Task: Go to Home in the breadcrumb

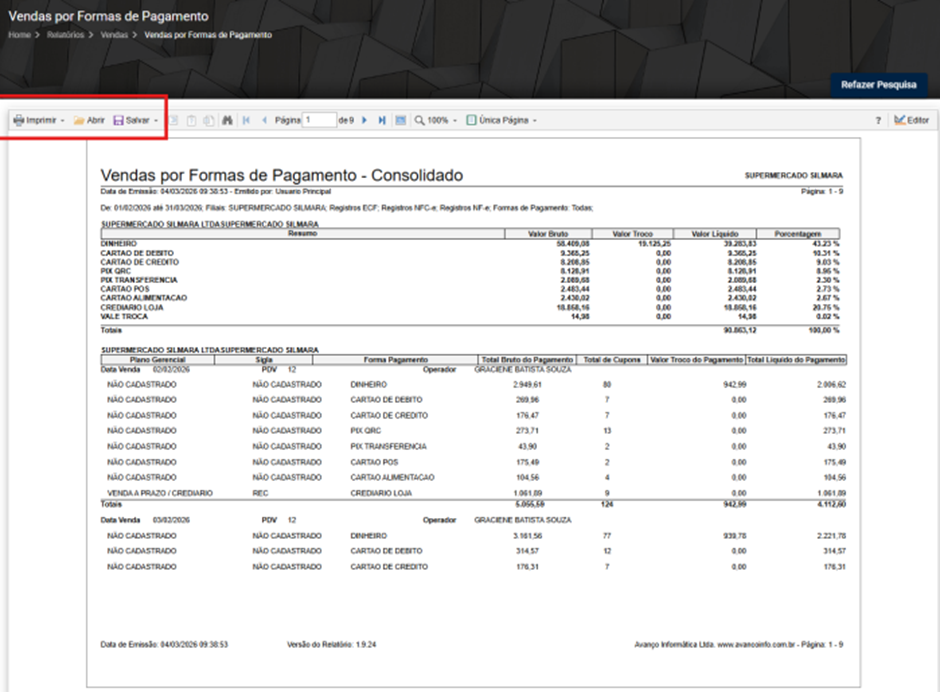Action: coord(19,35)
